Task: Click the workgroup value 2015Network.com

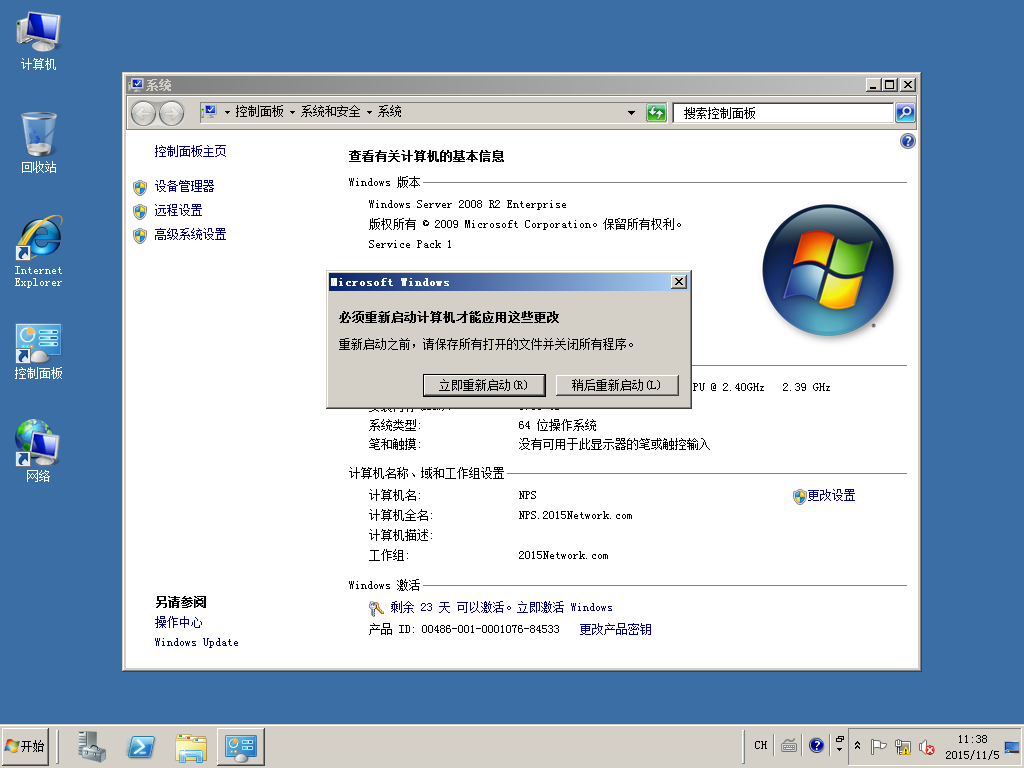Action: [x=563, y=556]
